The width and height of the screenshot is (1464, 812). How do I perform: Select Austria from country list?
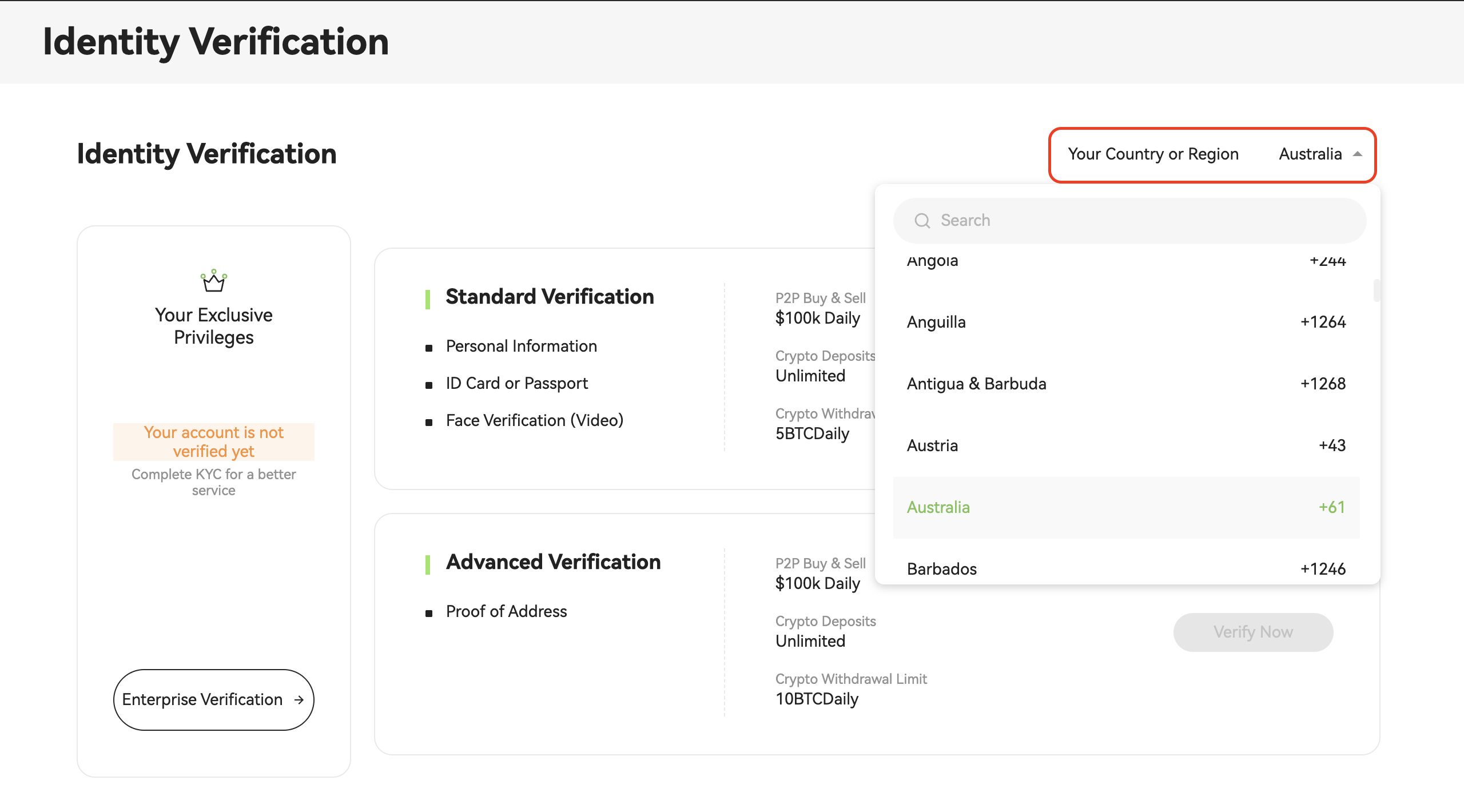(x=933, y=445)
